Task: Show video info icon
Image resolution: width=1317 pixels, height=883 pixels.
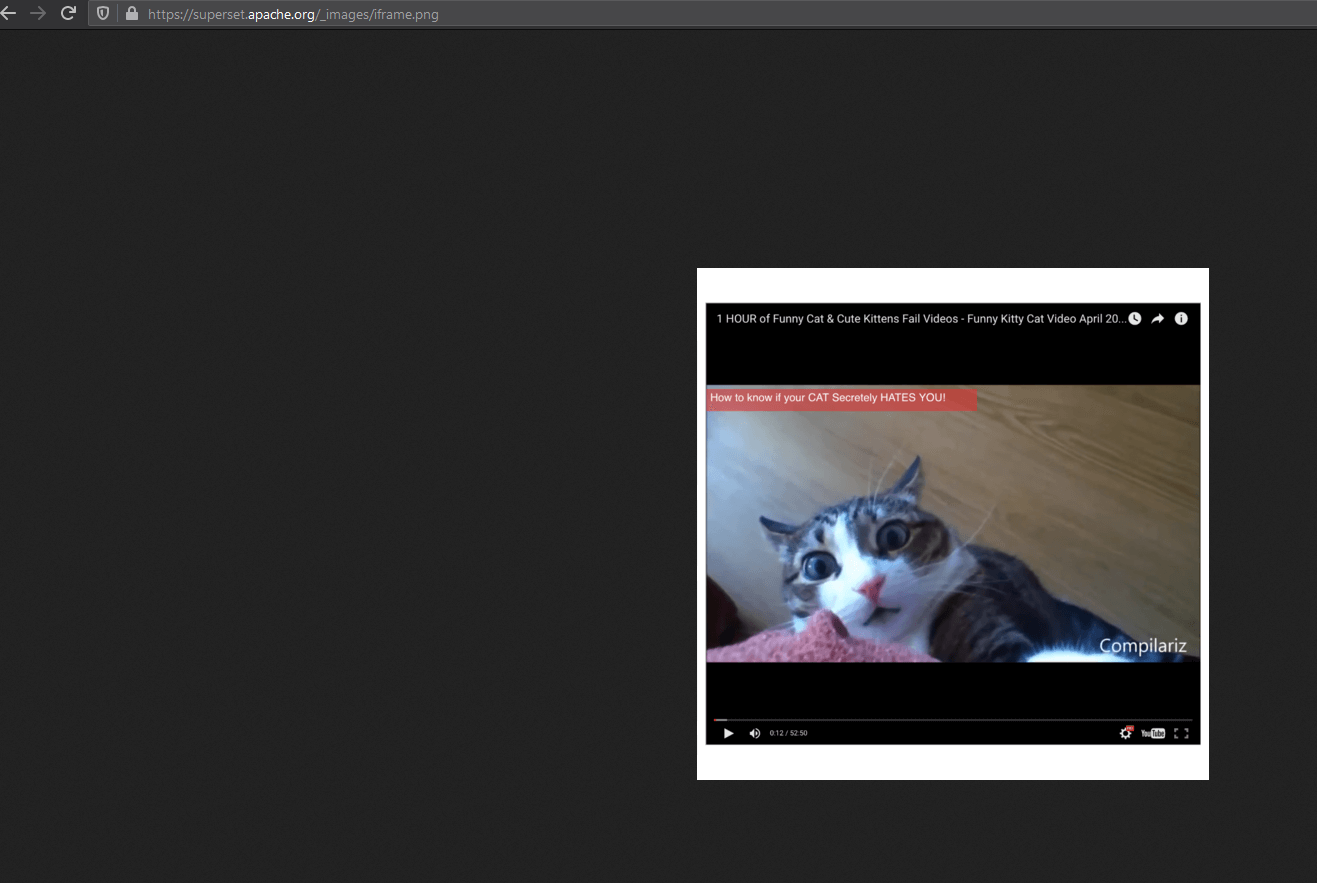Action: (x=1181, y=318)
